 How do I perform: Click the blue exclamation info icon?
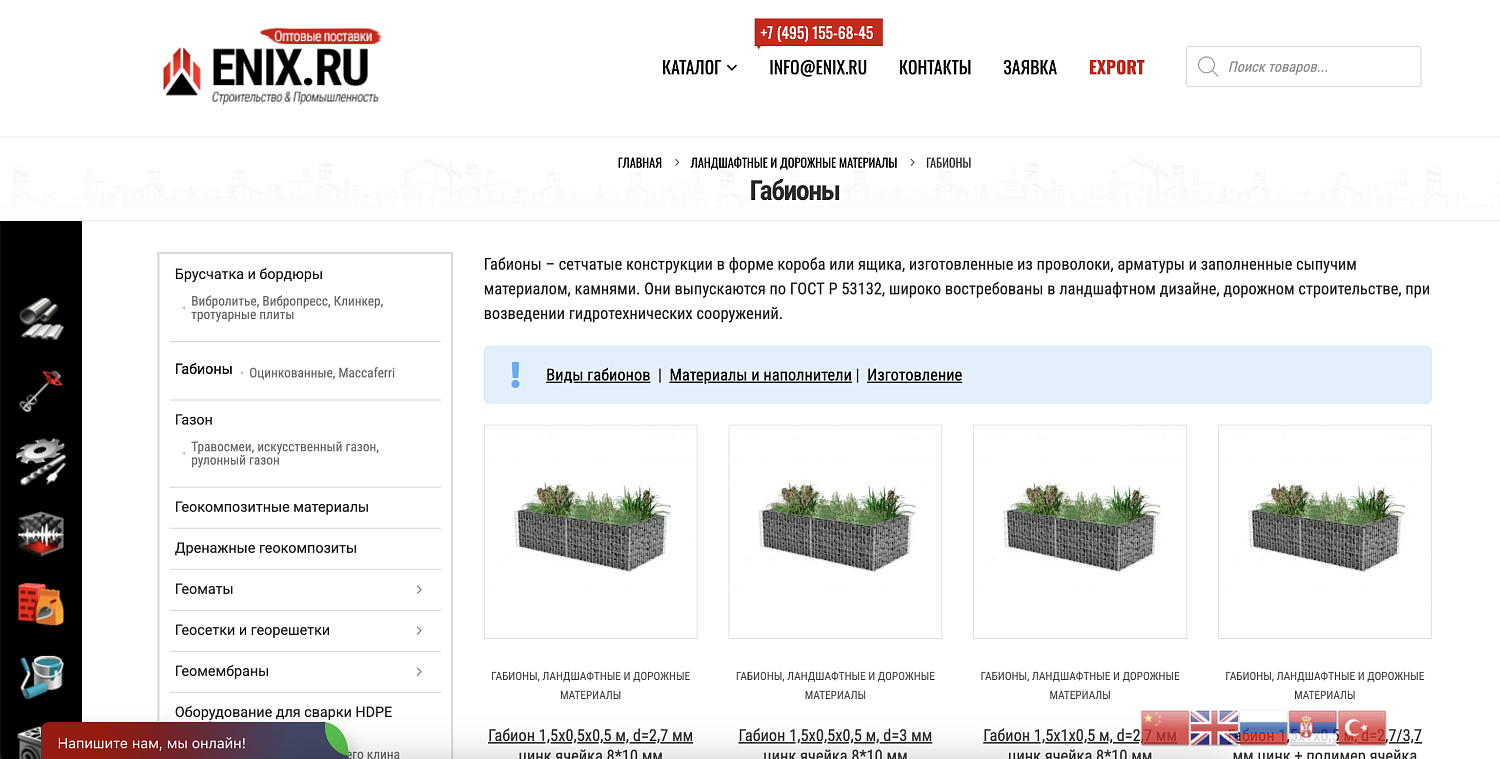[x=516, y=373]
